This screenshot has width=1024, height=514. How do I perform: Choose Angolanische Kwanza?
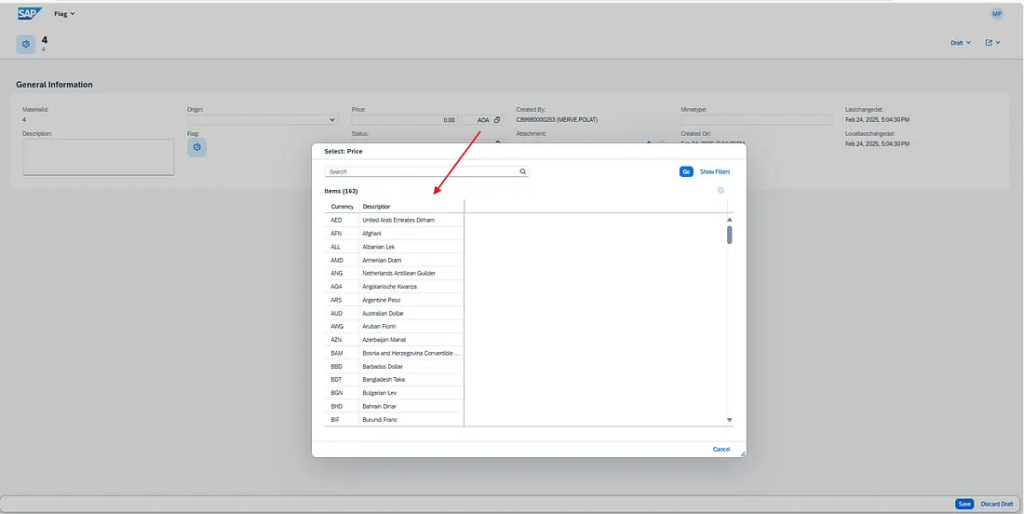click(389, 287)
